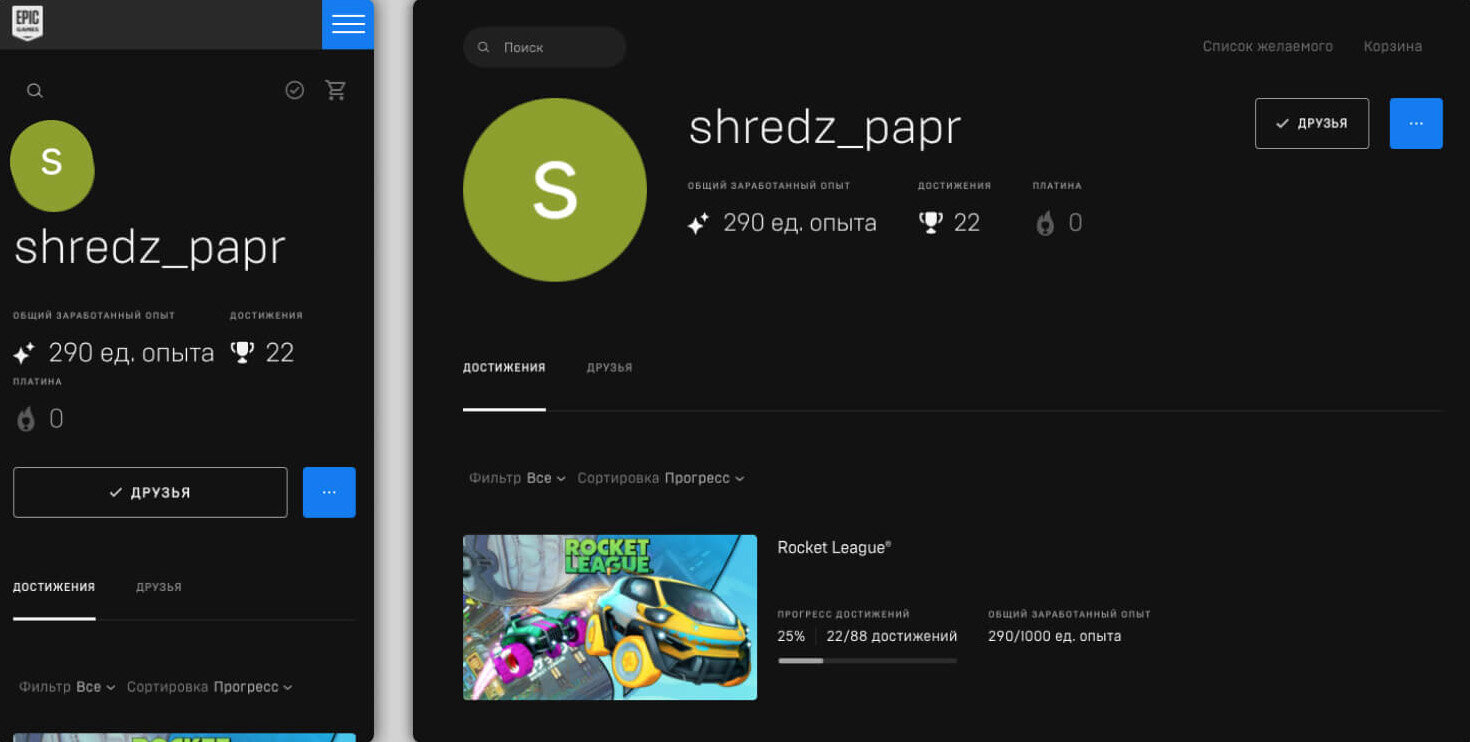Click the 22/88 достижений text
1470x742 pixels.
coord(892,636)
